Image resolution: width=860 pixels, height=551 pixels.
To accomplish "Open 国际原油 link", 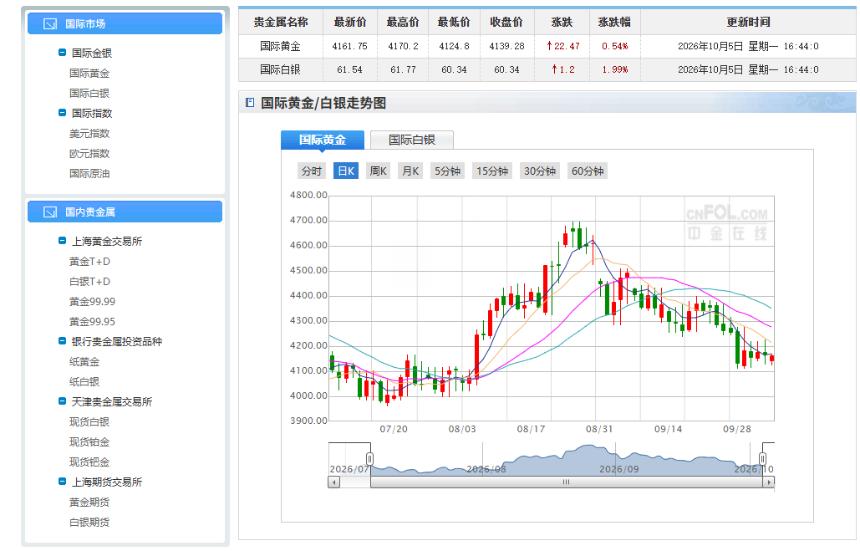I will [x=89, y=173].
